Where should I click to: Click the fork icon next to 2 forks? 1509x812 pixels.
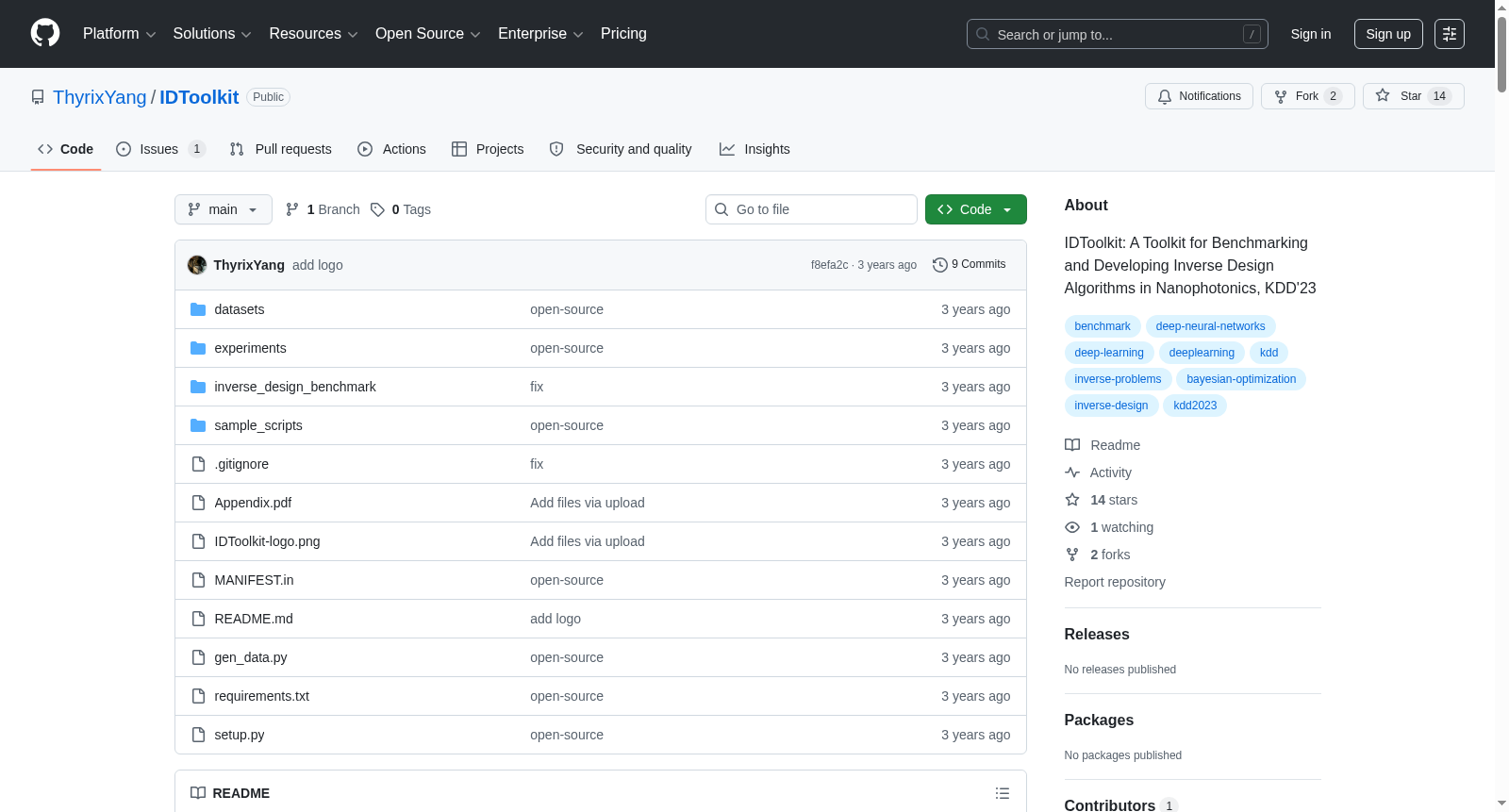point(1072,555)
